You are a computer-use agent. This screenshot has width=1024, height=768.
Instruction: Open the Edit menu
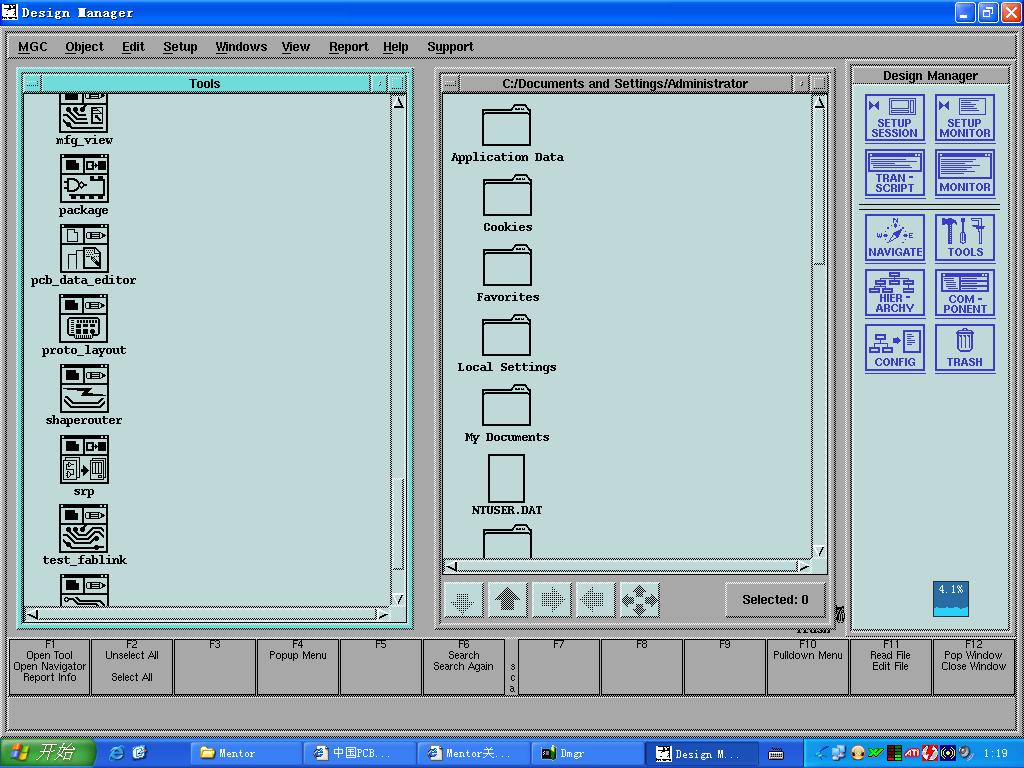pyautogui.click(x=133, y=47)
